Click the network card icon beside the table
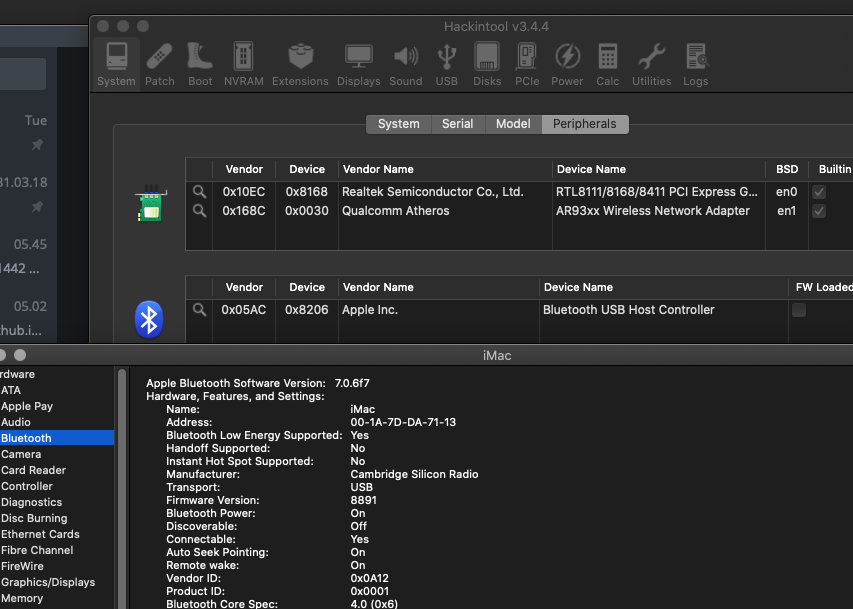 point(150,204)
